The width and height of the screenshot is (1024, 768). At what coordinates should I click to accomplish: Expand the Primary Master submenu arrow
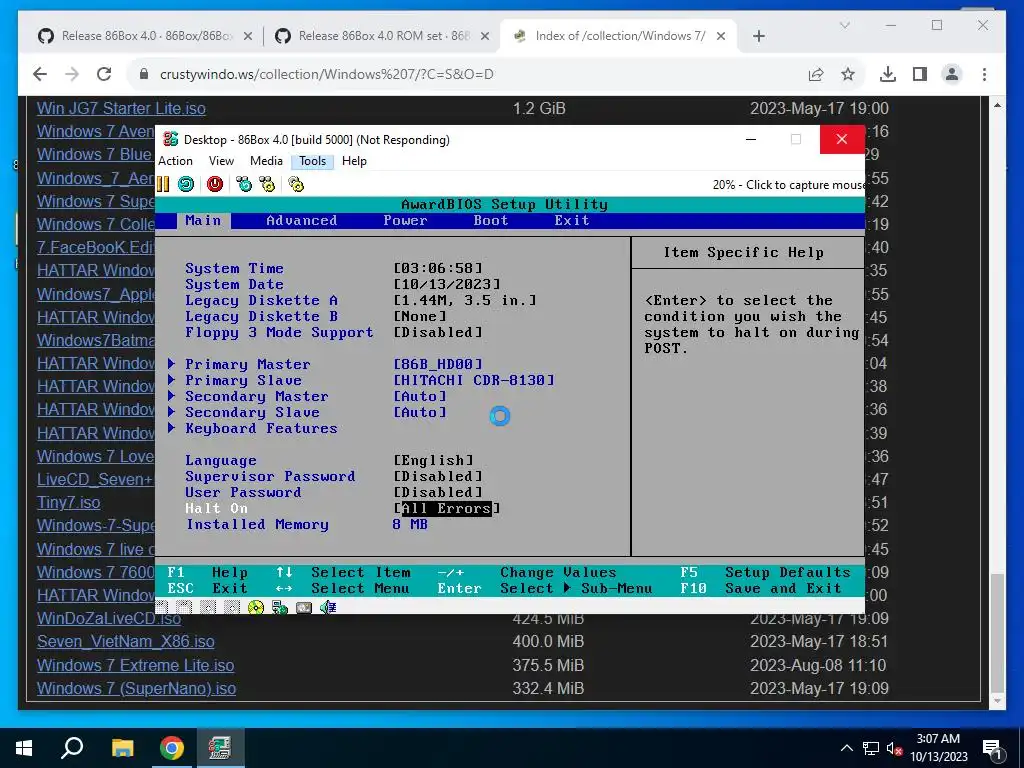tap(171, 363)
